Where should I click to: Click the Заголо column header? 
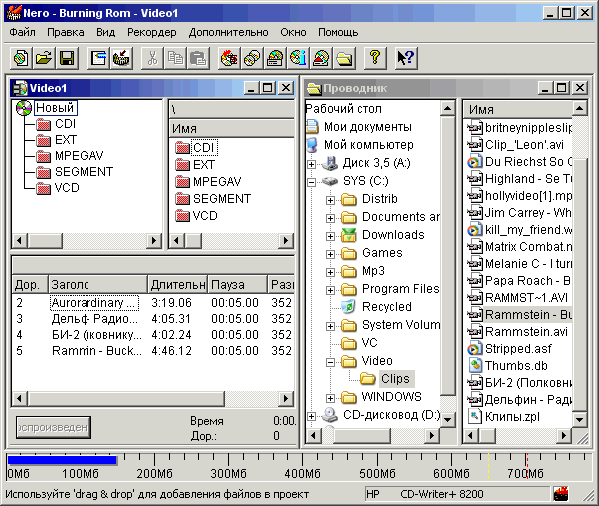click(x=97, y=285)
